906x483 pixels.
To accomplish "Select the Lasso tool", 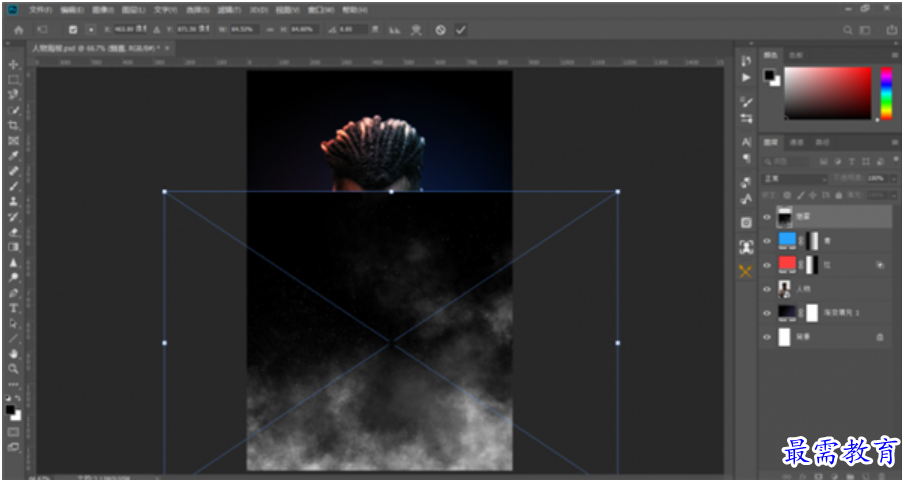I will click(x=13, y=95).
